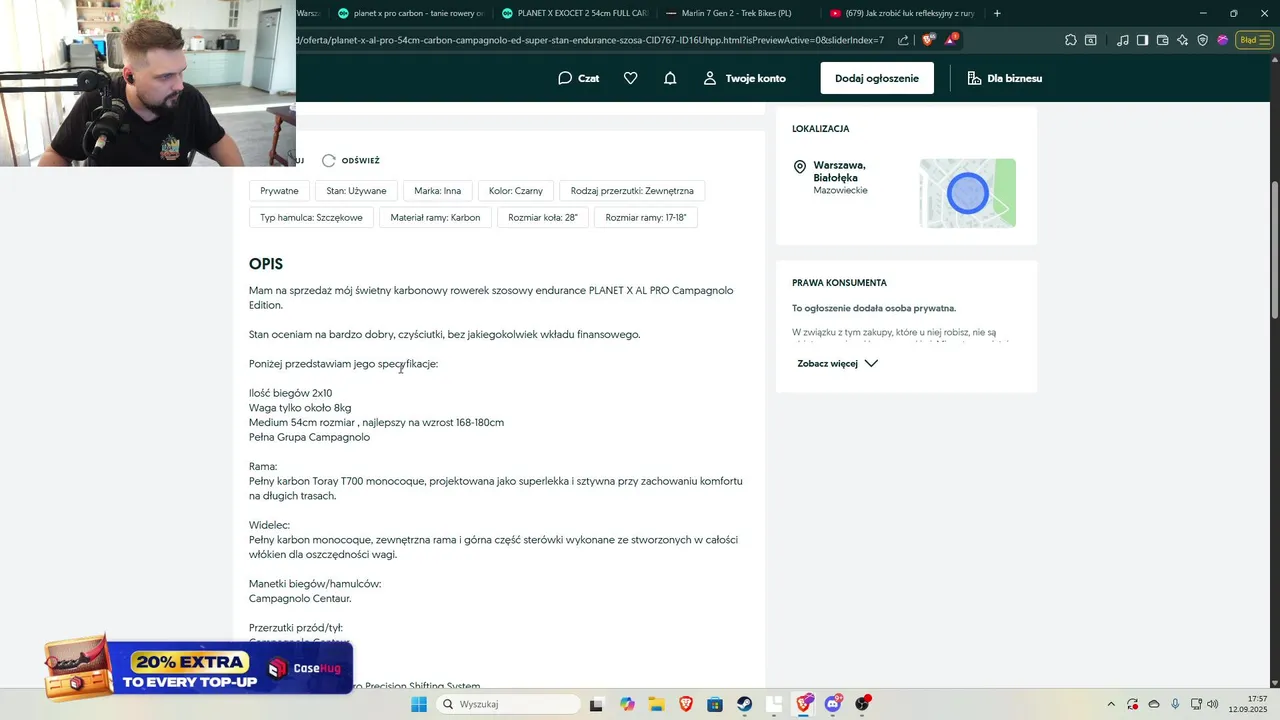Switch to Marlin 7 Gen 2 tab
This screenshot has width=1280, height=720.
tap(738, 13)
